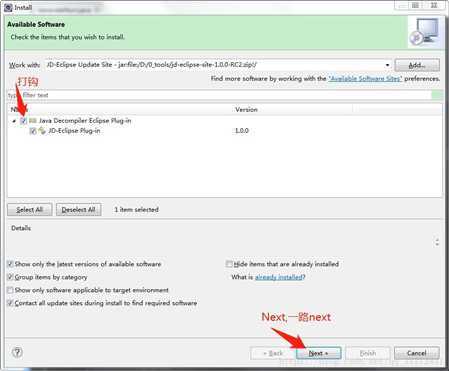Click the Eclipse icon in the Install title bar
The width and height of the screenshot is (449, 371).
pyautogui.click(x=8, y=7)
